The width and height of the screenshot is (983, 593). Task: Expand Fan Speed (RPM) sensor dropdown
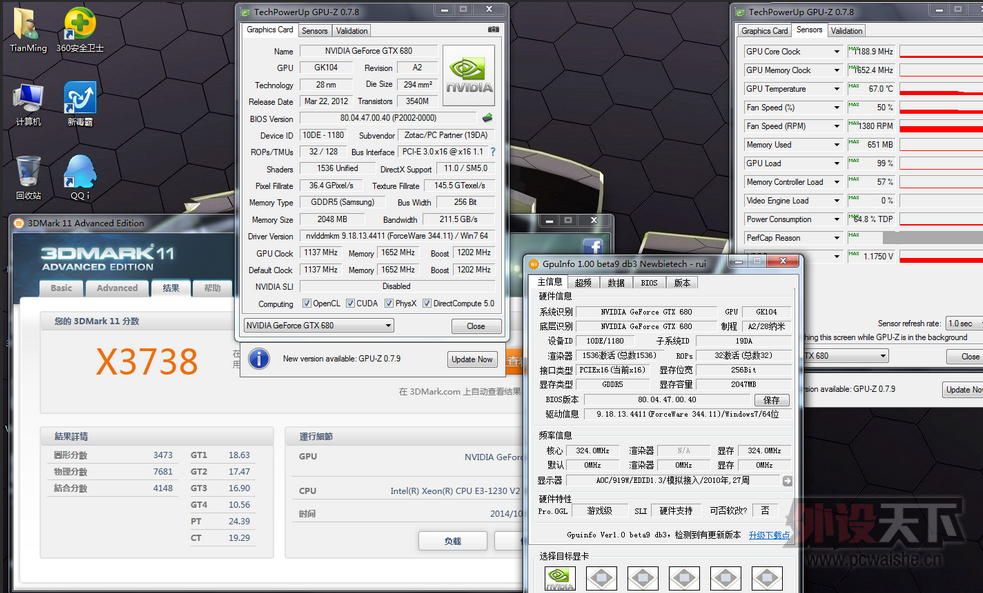point(836,126)
